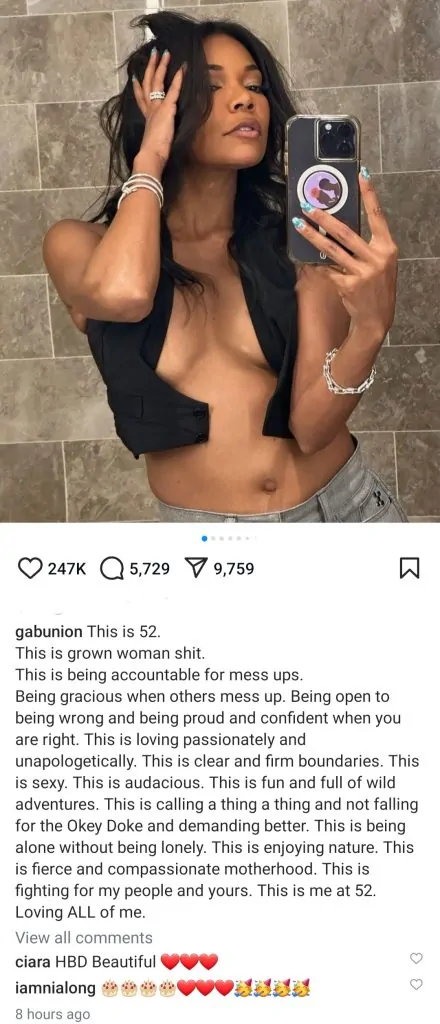This screenshot has width=440, height=1024.
Task: Tap the heart like icon
Action: (29, 569)
